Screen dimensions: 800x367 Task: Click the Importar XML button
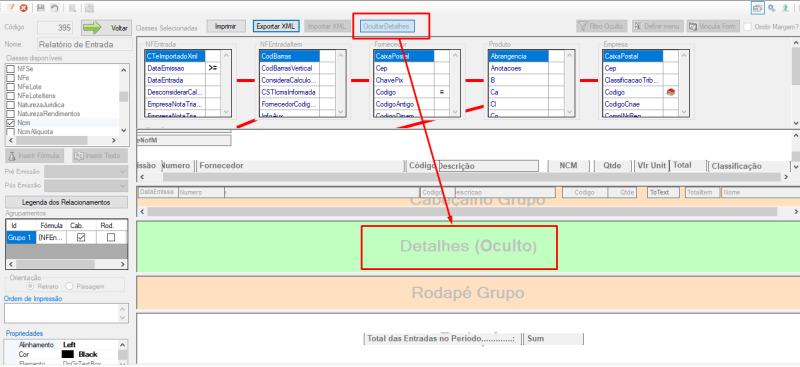[x=327, y=26]
